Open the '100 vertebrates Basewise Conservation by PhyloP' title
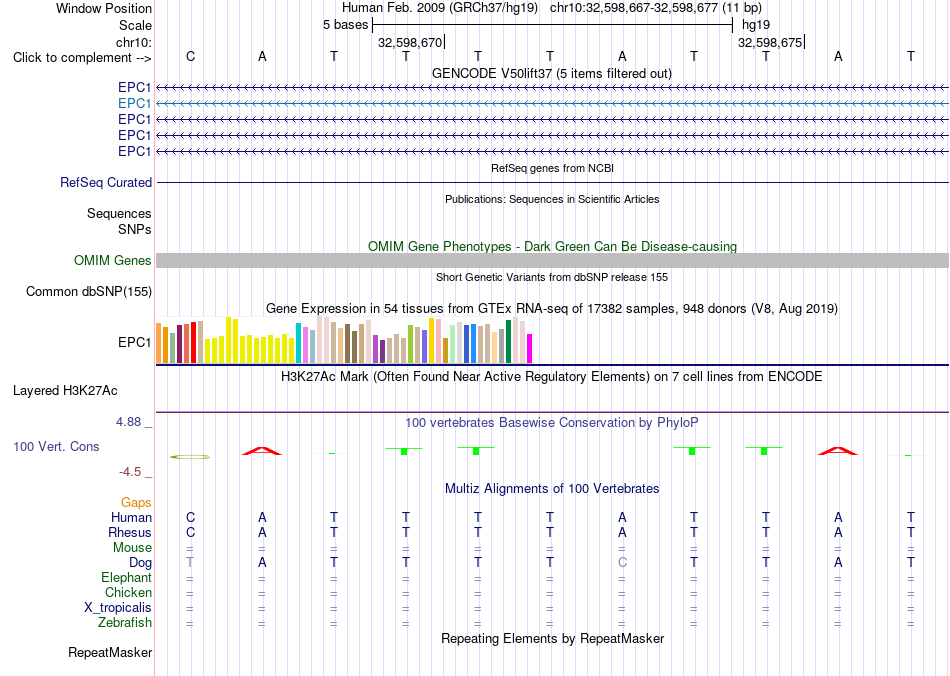Screen dimensions: 950x676 (551, 422)
